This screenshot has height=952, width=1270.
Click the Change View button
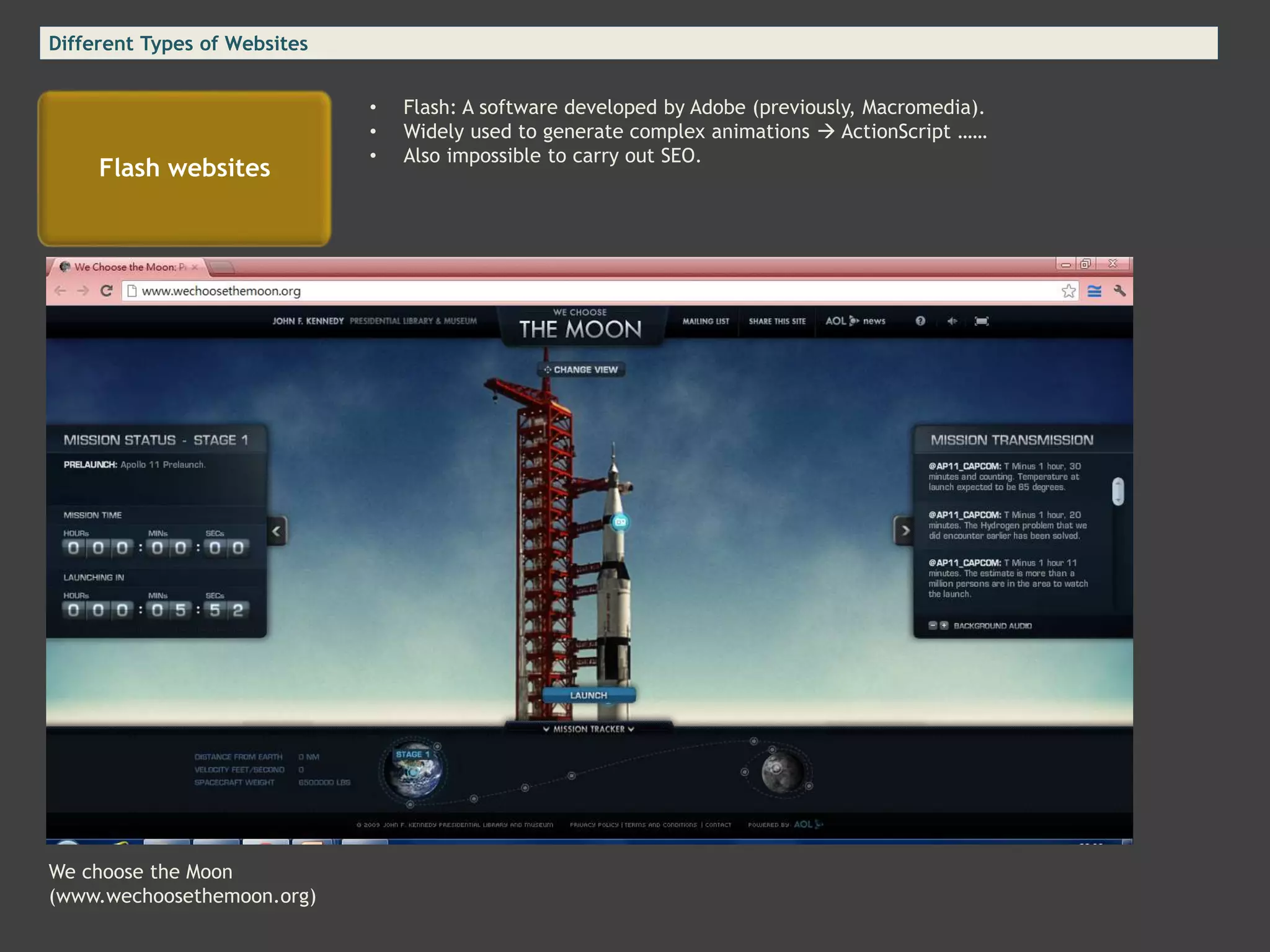tap(581, 369)
